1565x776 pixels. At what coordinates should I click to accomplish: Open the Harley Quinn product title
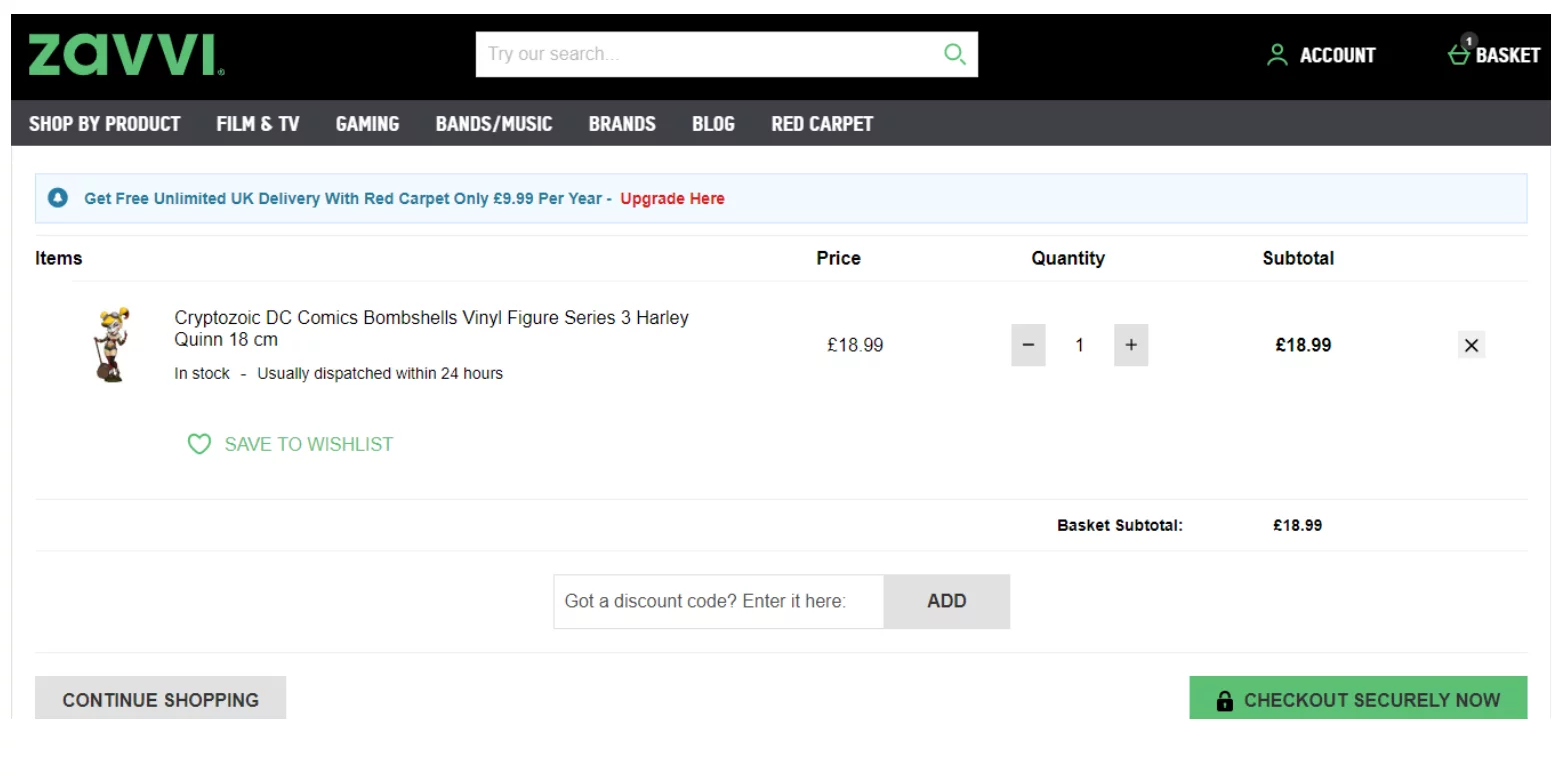coord(431,329)
